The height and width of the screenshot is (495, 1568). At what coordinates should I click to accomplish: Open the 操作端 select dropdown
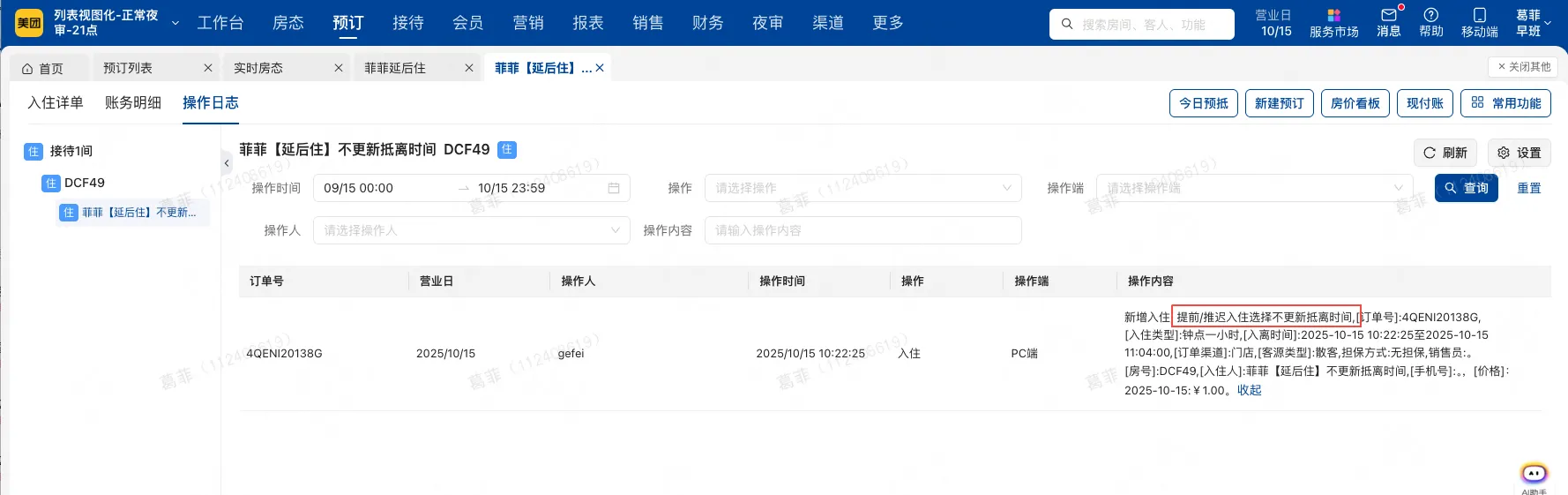(1254, 188)
